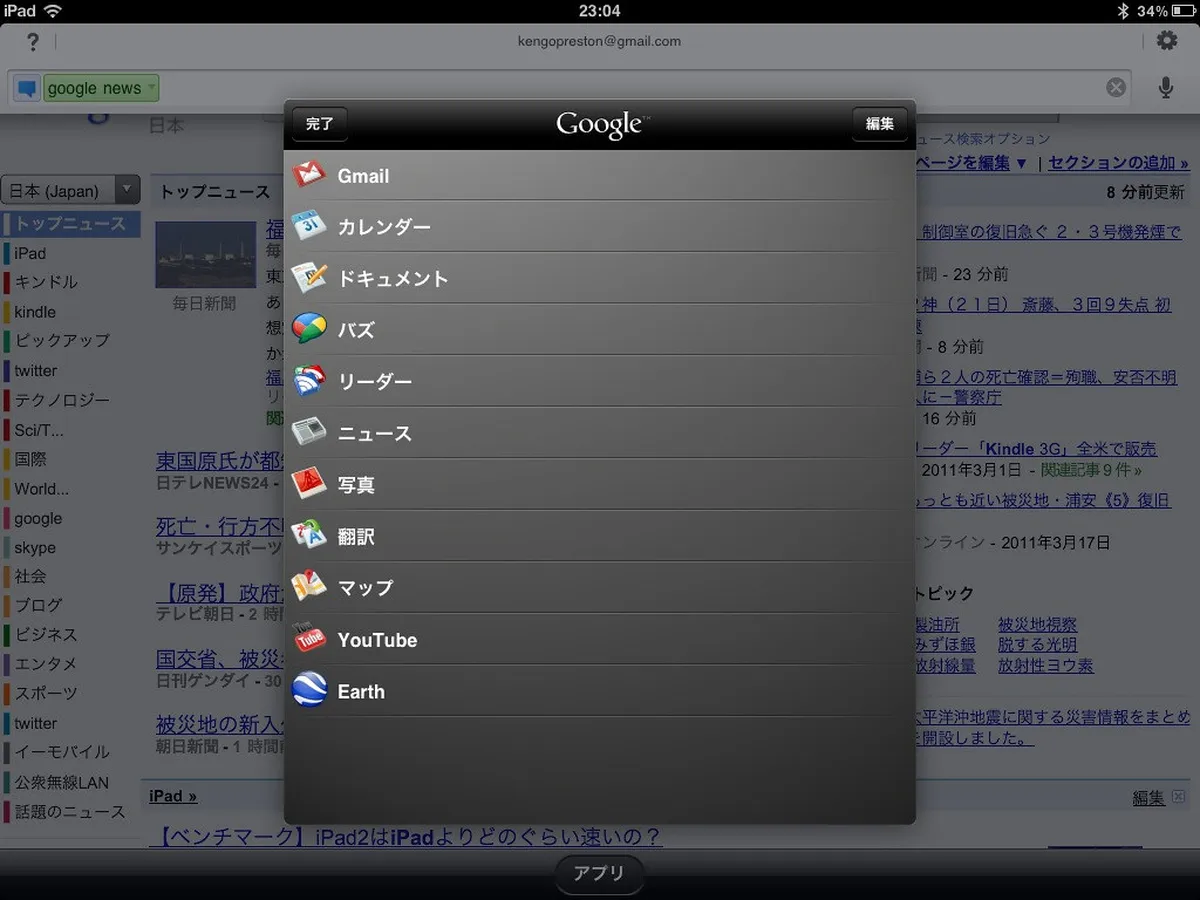
Task: Tap the Calendar (カレンダー) app icon
Action: (x=309, y=226)
